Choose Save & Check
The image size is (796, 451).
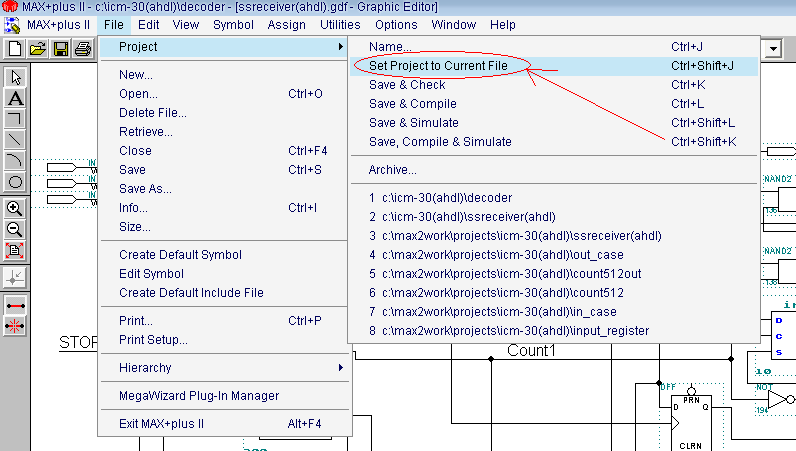(554, 85)
